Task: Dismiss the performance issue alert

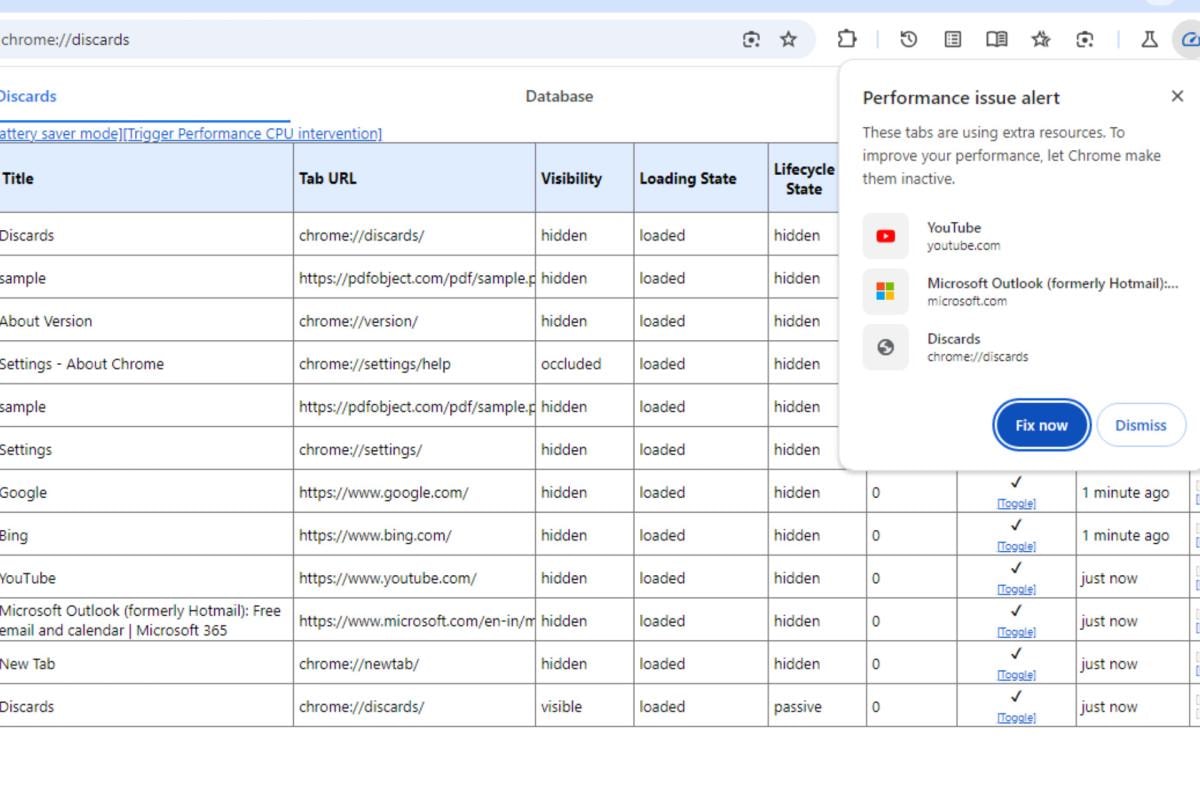Action: tap(1140, 425)
